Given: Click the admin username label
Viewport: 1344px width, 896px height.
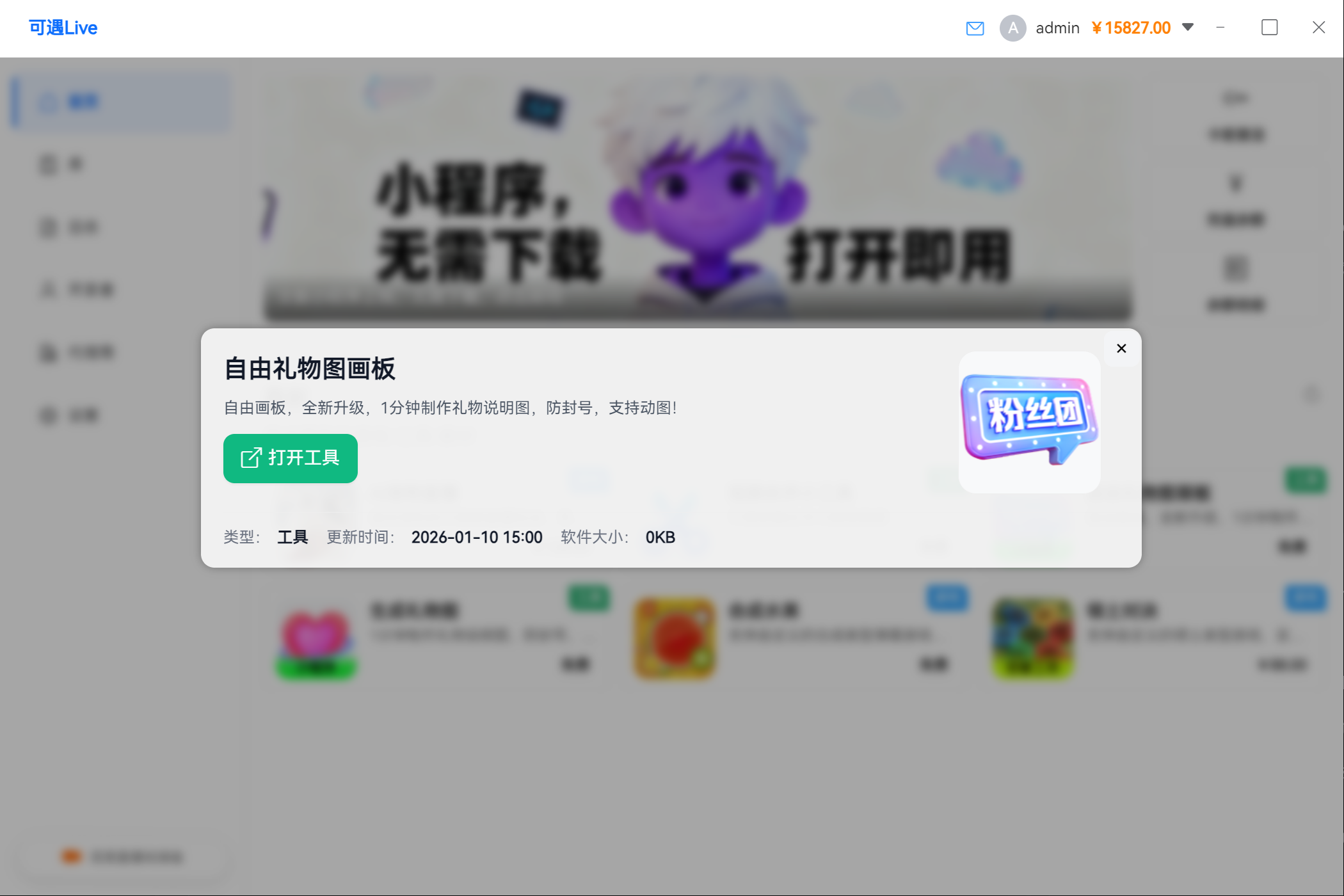Looking at the screenshot, I should click(x=1057, y=28).
